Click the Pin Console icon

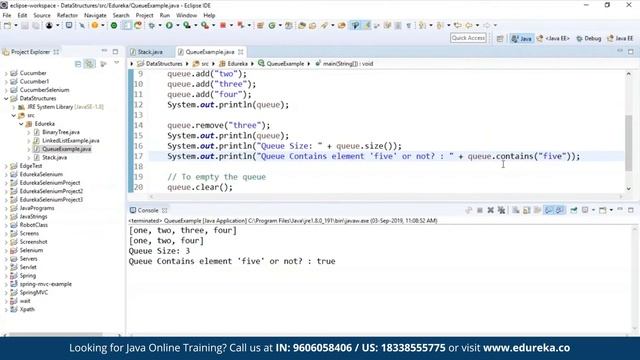pos(573,210)
